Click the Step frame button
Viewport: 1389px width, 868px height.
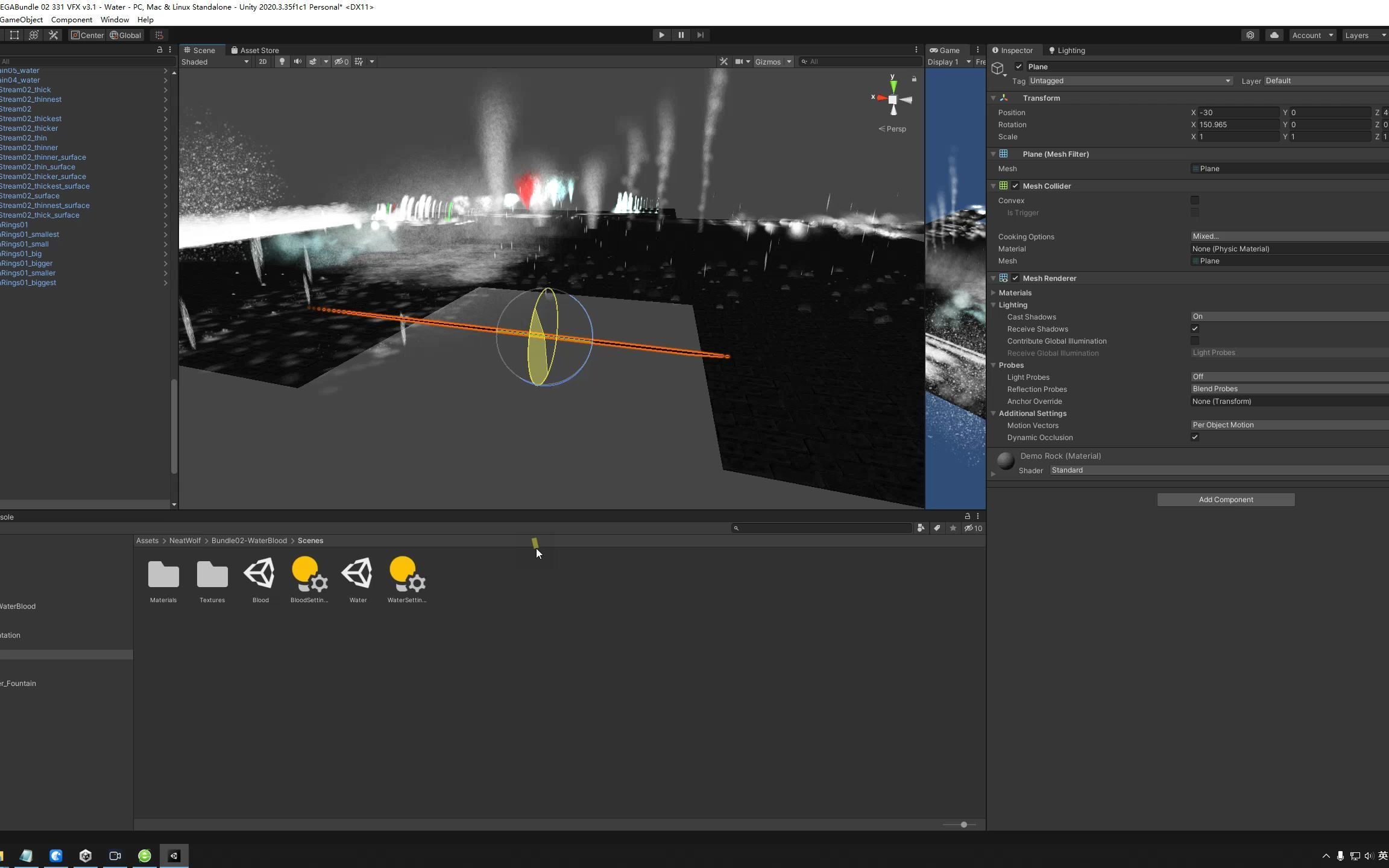[700, 35]
